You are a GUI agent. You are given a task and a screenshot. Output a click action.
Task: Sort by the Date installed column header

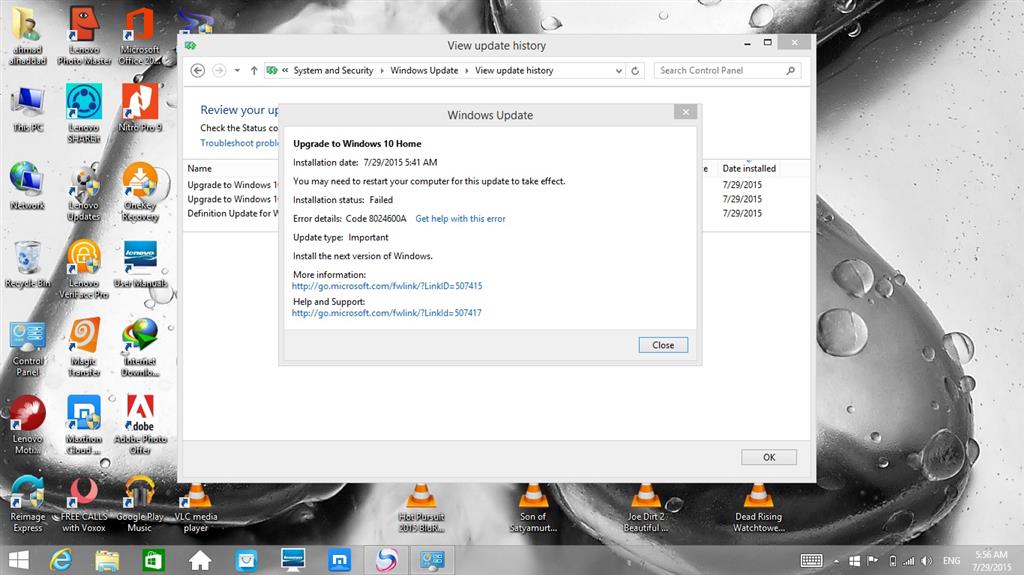point(748,169)
